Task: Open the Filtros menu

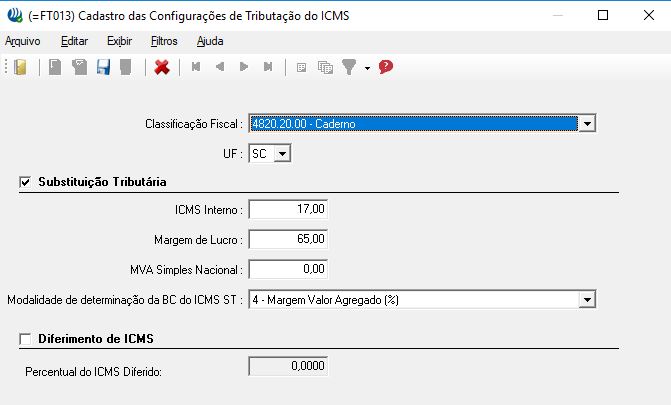Action: [164, 41]
